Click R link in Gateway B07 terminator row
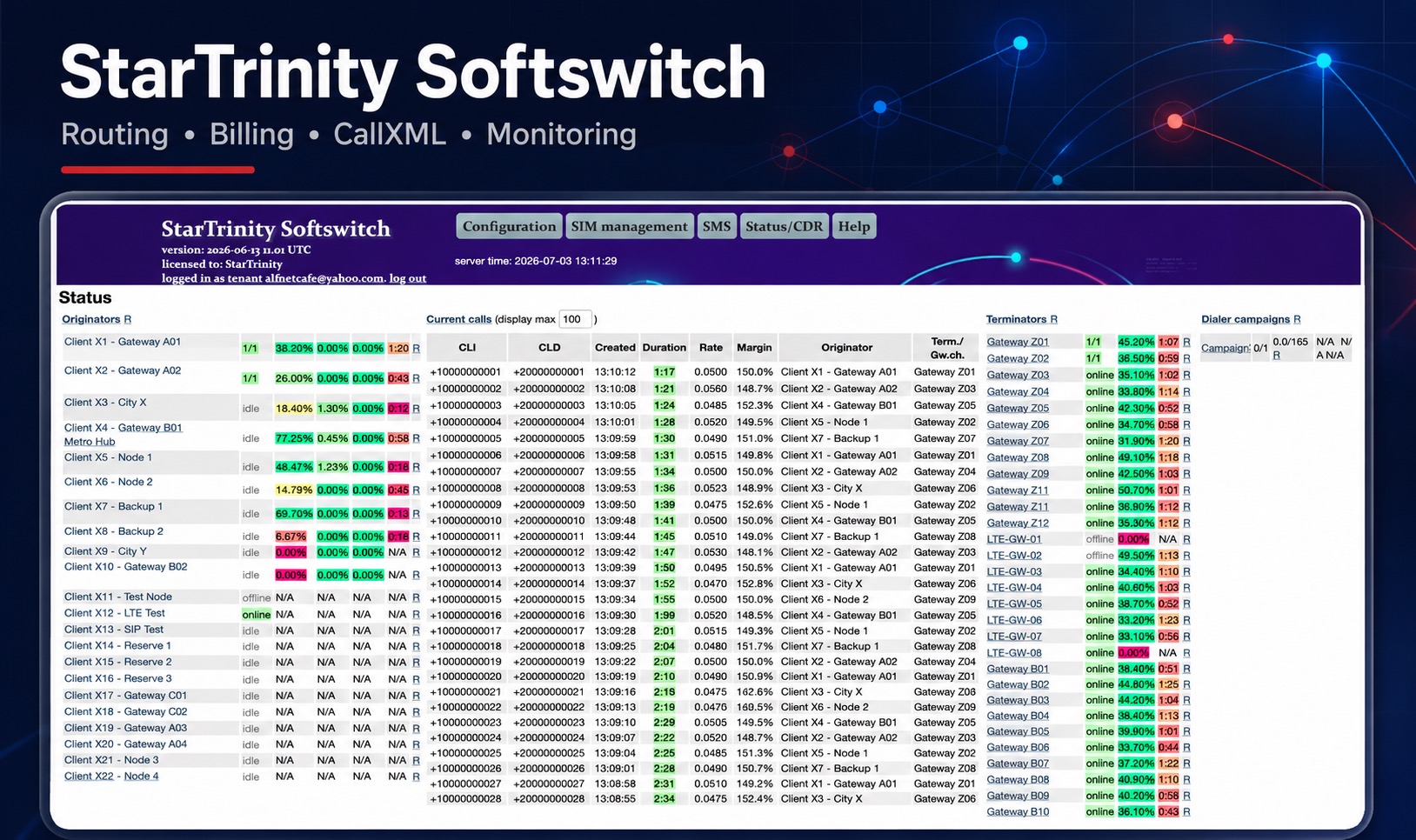 [1186, 763]
